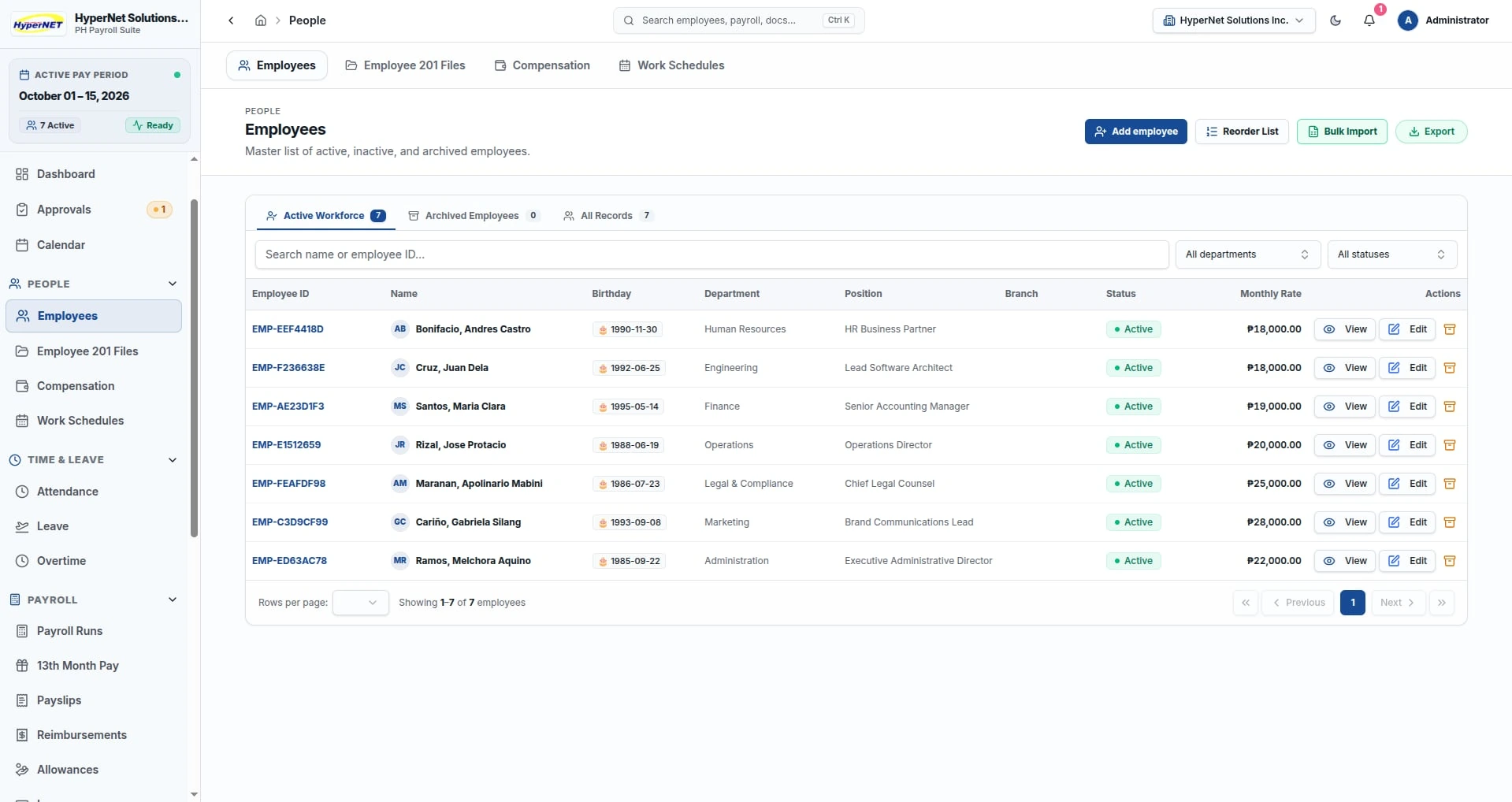Viewport: 1512px width, 802px height.
Task: Open the All departments dropdown
Action: tap(1247, 254)
